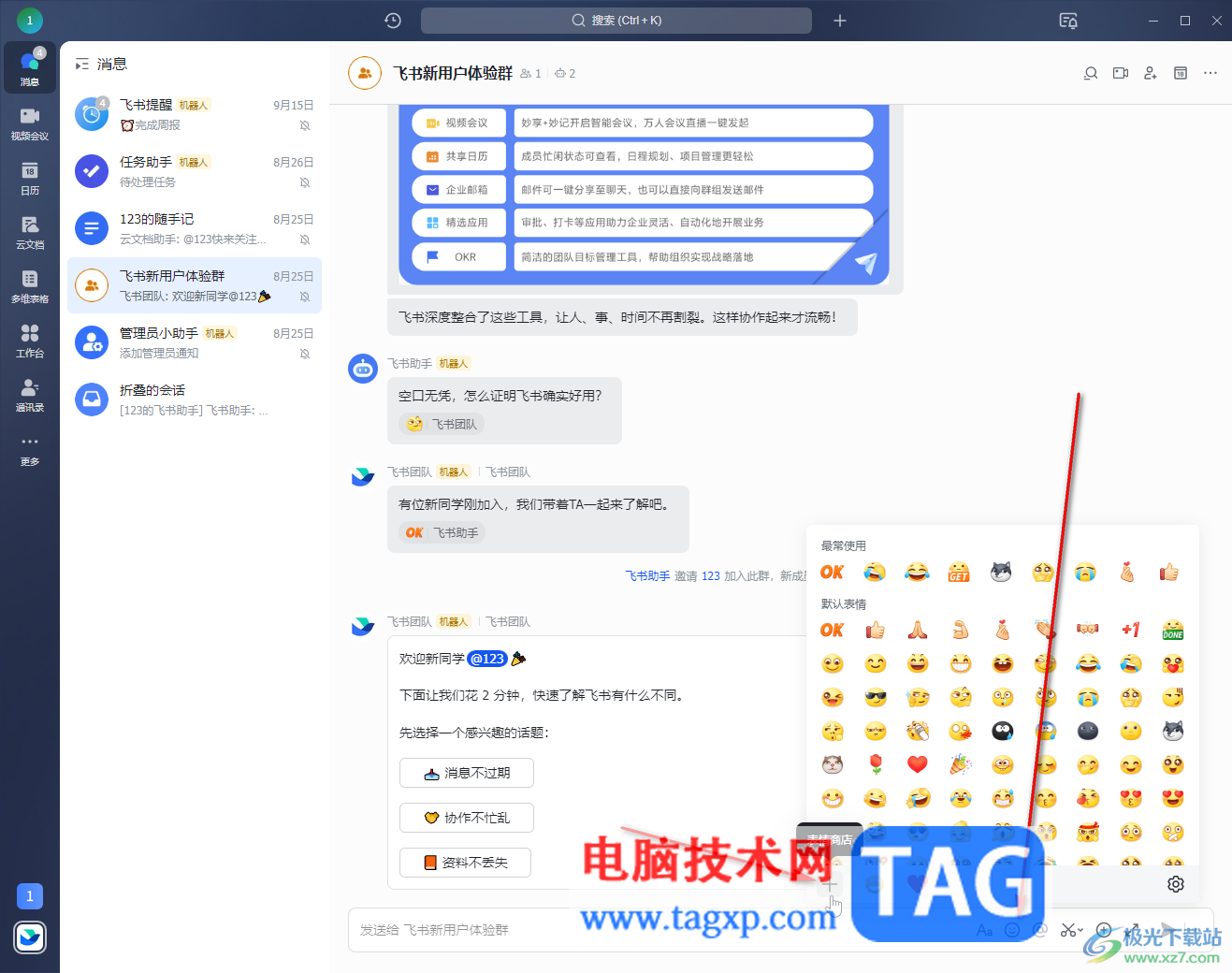1232x973 pixels.
Task: Pick the GET emoji in most-used row
Action: [x=959, y=573]
